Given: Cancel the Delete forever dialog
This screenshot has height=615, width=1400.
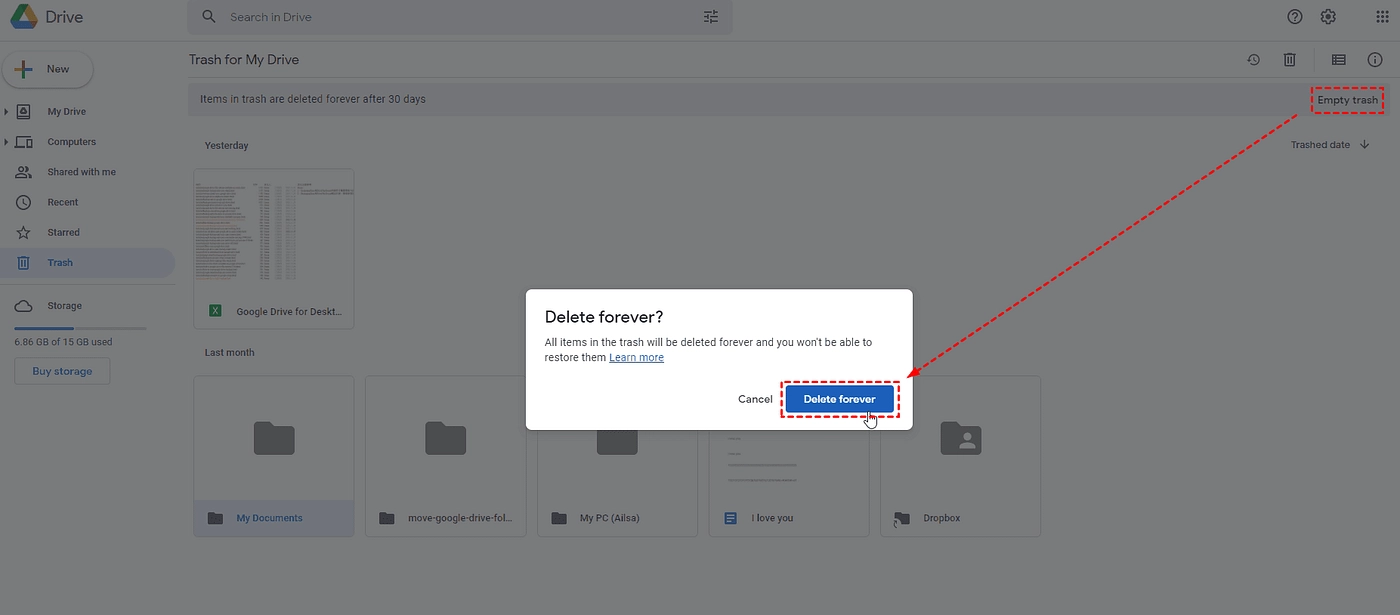Looking at the screenshot, I should click(755, 399).
